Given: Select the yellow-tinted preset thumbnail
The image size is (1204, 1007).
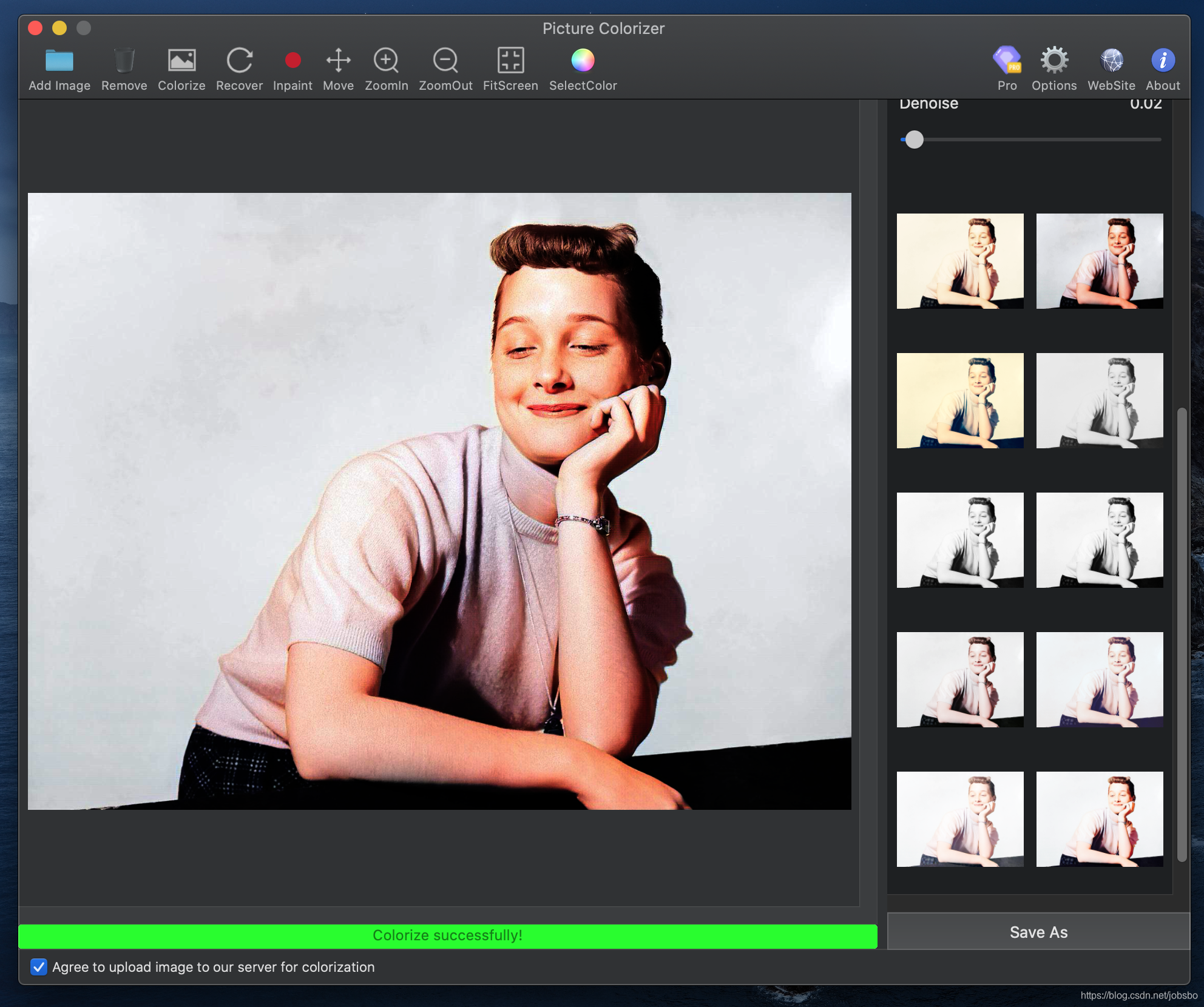Looking at the screenshot, I should [x=960, y=401].
